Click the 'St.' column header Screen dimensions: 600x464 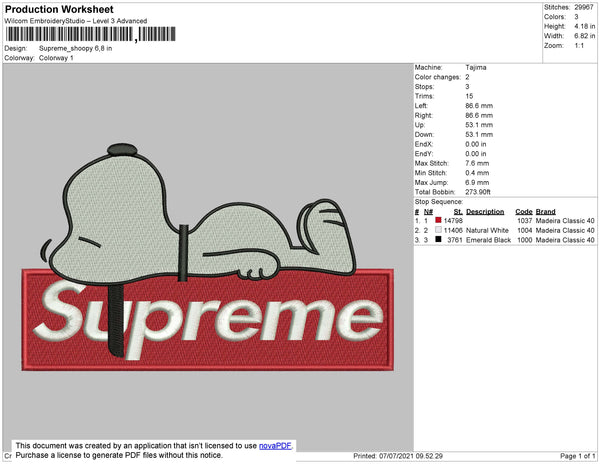coord(458,212)
